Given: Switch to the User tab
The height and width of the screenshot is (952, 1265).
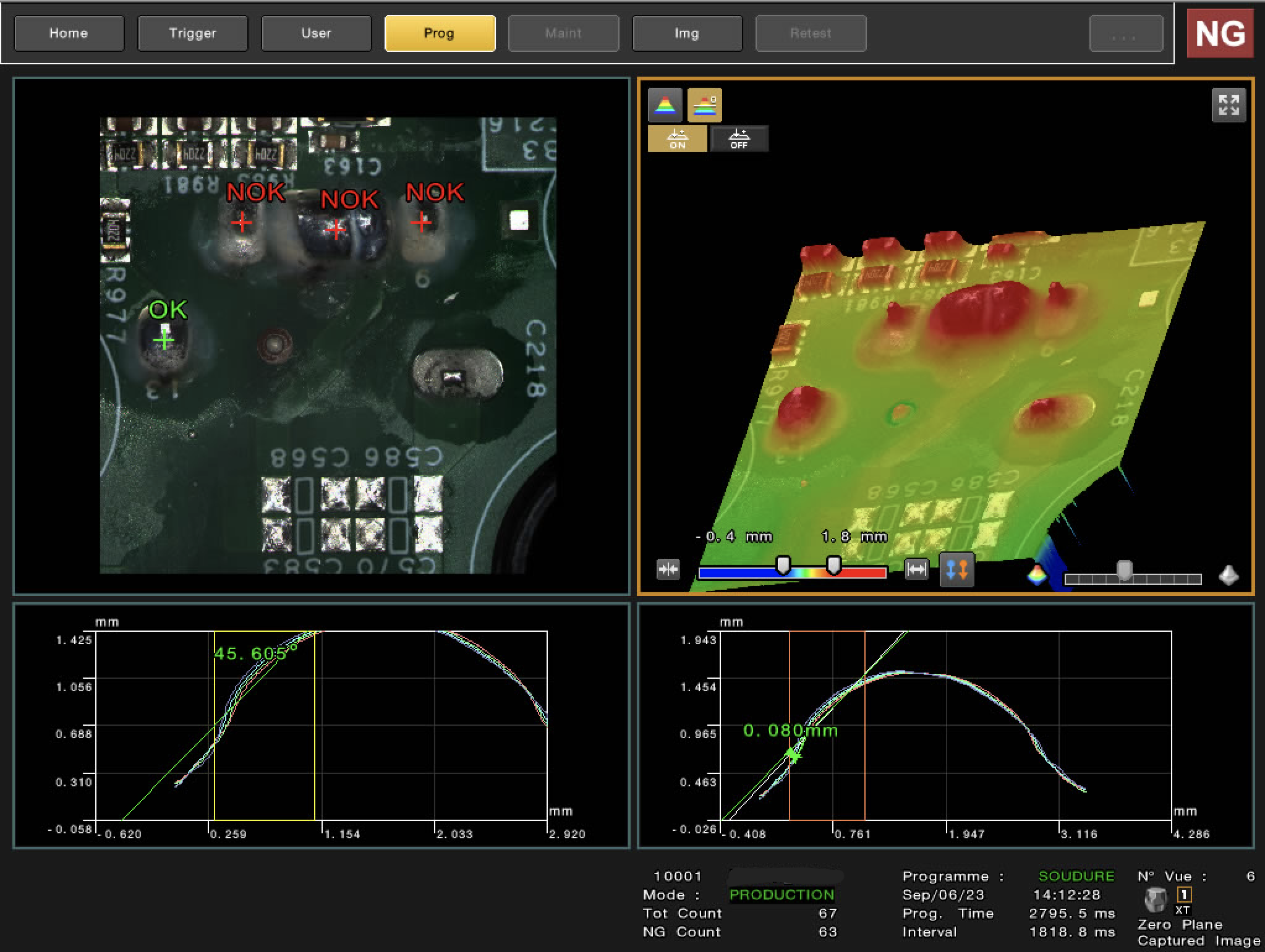Looking at the screenshot, I should point(316,33).
